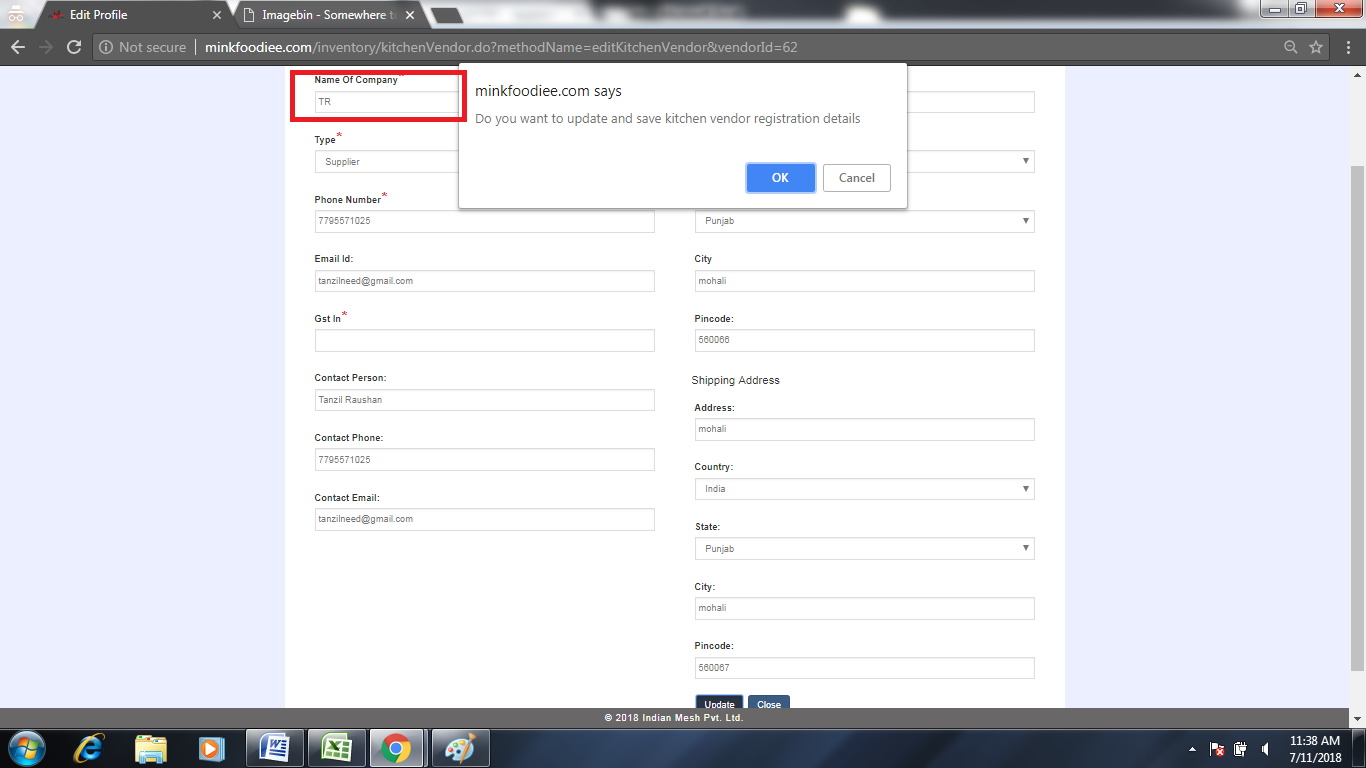This screenshot has height=768, width=1366.
Task: Click billing City mohali field
Action: coord(864,281)
